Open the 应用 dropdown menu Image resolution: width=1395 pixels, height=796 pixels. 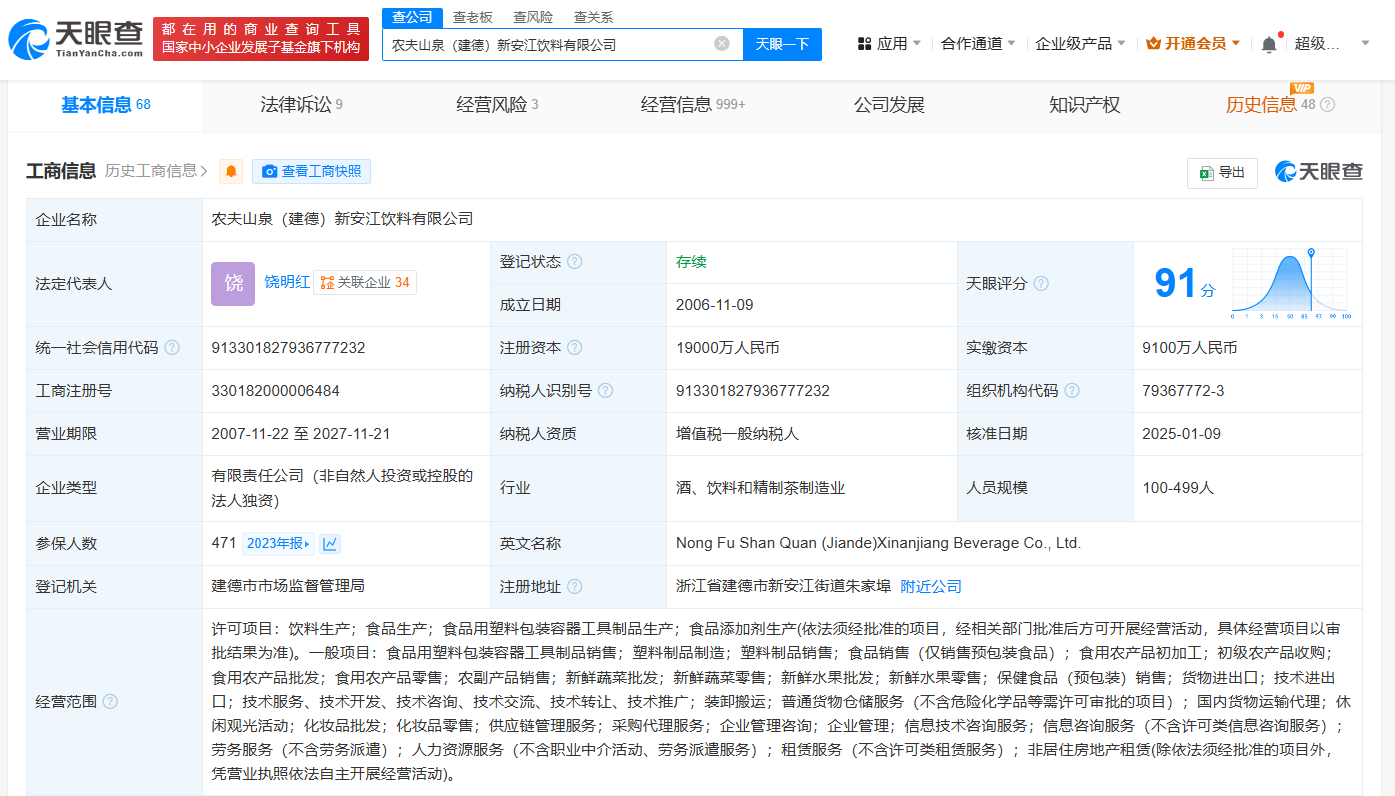pyautogui.click(x=891, y=44)
